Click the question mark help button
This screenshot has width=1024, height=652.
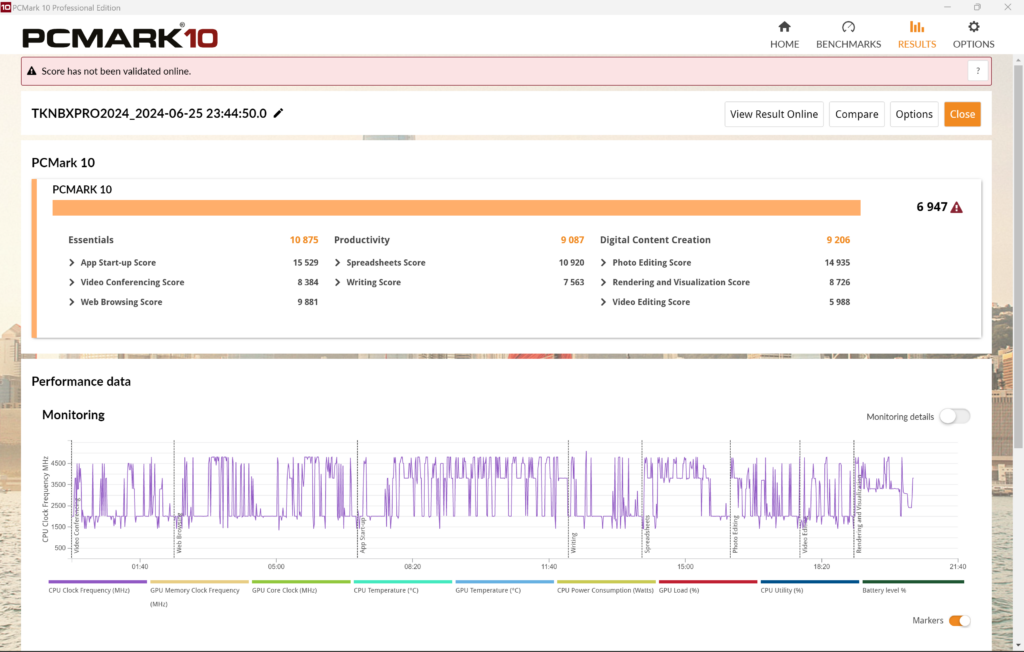point(978,71)
